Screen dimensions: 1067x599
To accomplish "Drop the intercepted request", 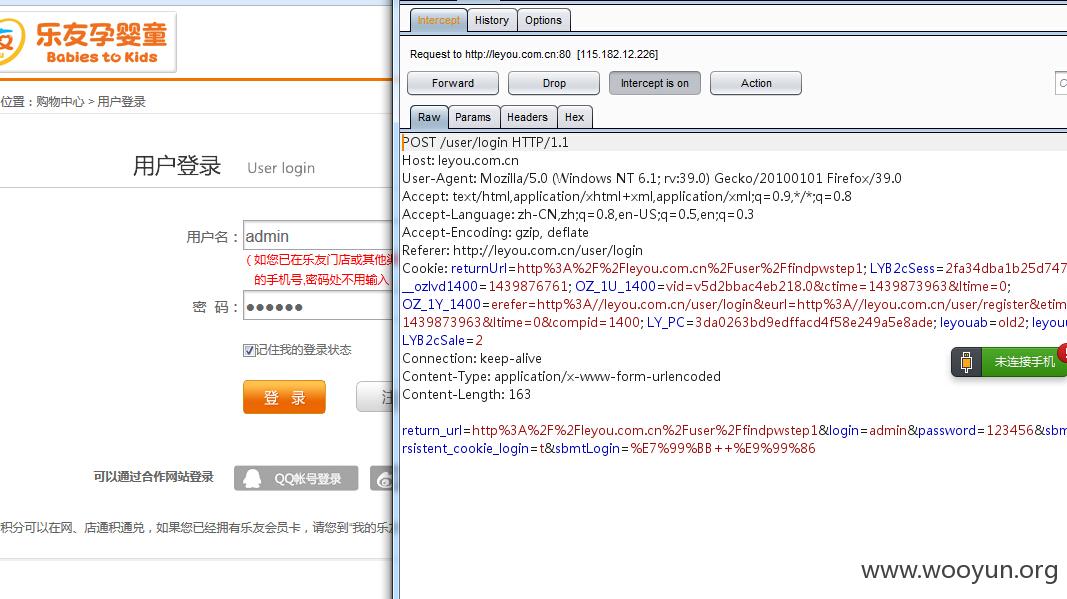I will pos(554,83).
